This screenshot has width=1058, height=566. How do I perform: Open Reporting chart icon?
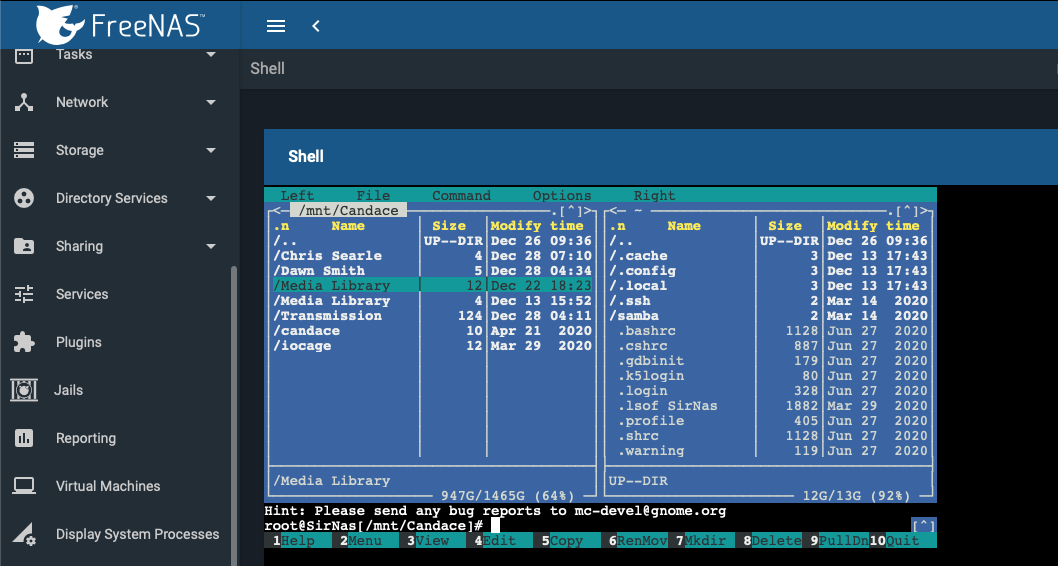pos(24,438)
